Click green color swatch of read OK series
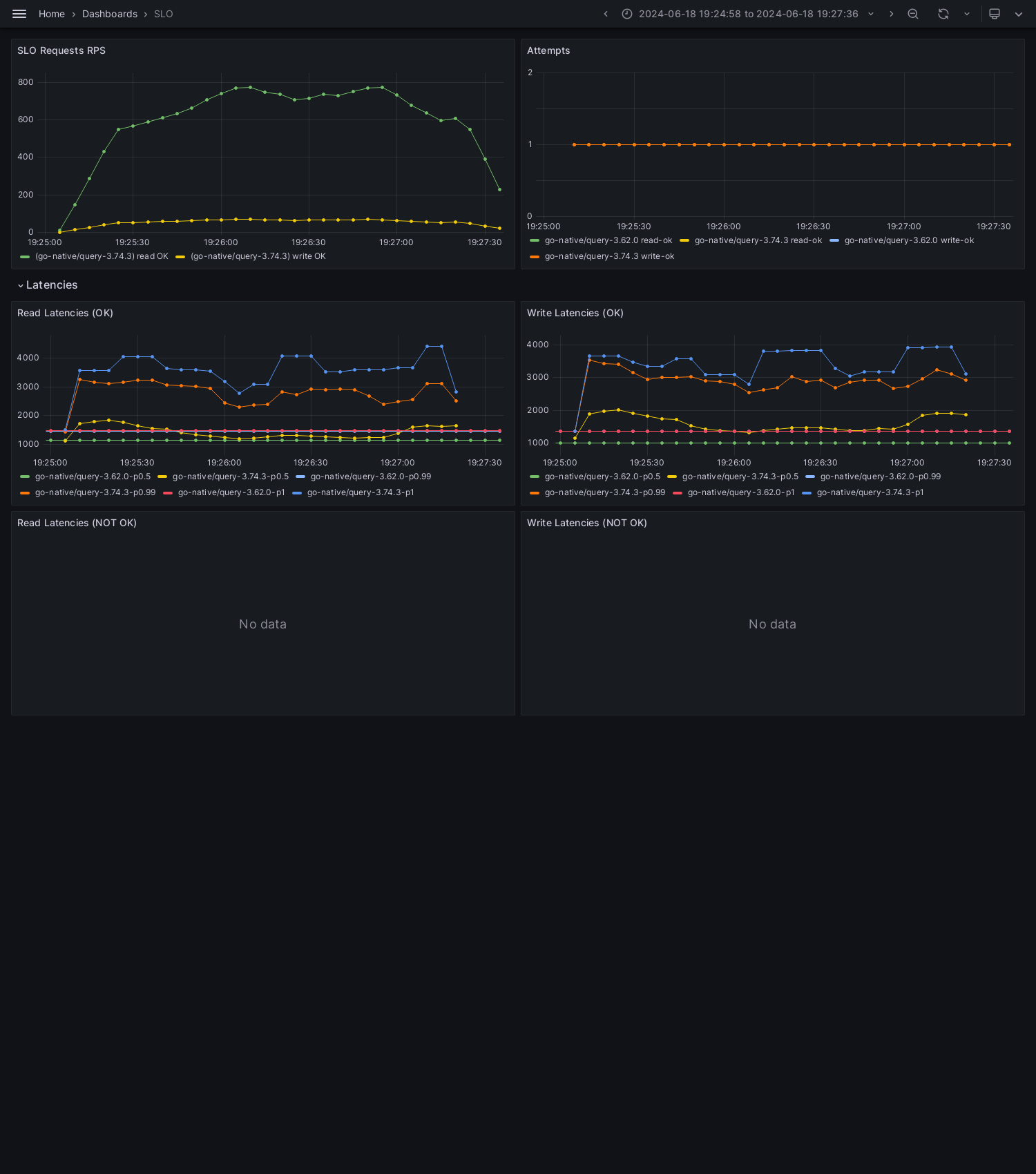Screen dimensions: 1036x1174 [25, 257]
